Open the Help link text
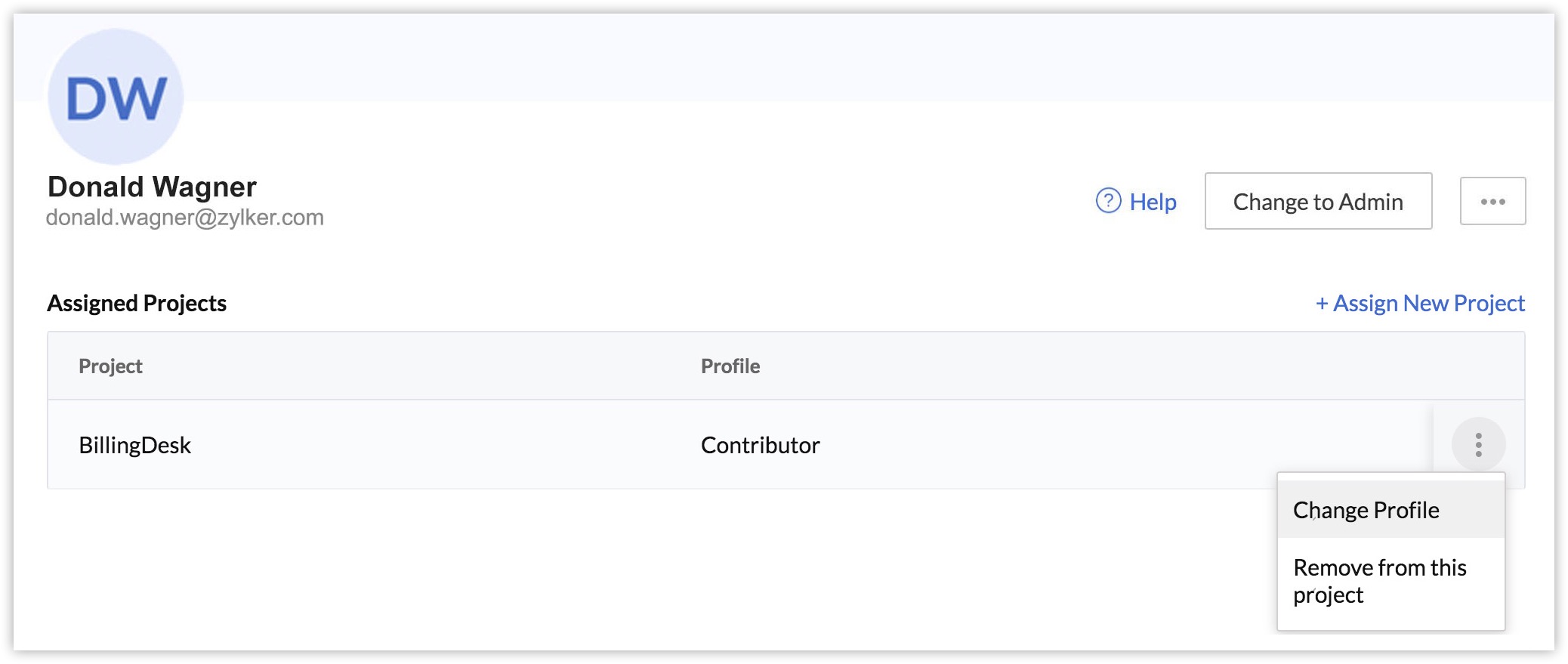1568x664 pixels. [x=1153, y=202]
